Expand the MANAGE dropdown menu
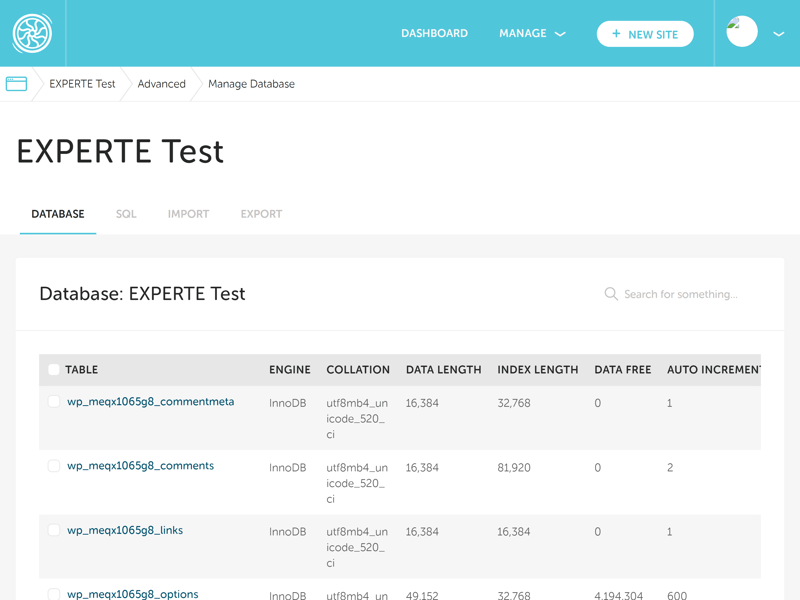 pos(532,34)
